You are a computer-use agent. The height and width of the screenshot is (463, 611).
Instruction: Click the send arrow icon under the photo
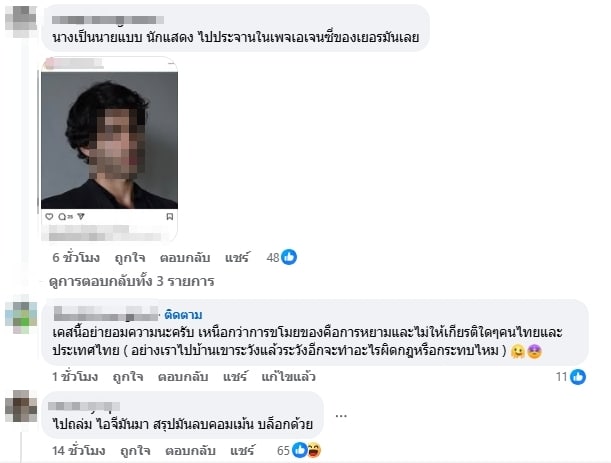point(81,216)
